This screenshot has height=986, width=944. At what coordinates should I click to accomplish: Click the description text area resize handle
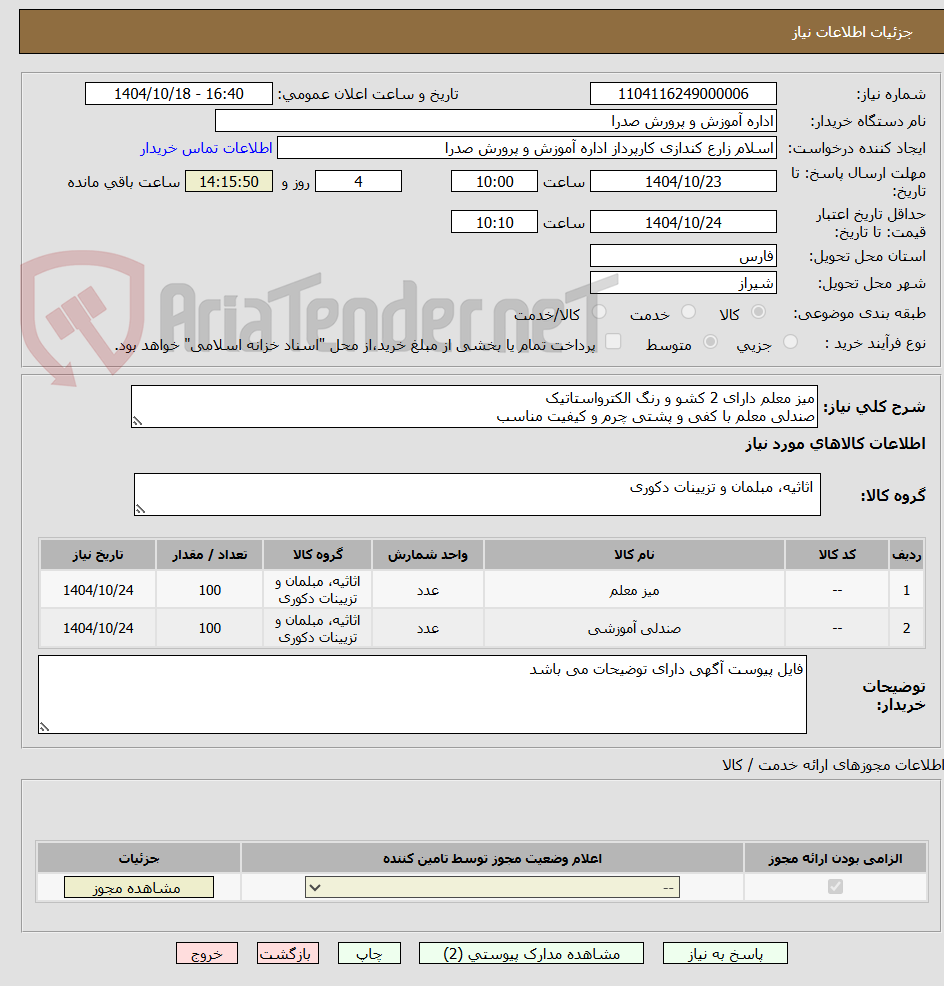137,421
